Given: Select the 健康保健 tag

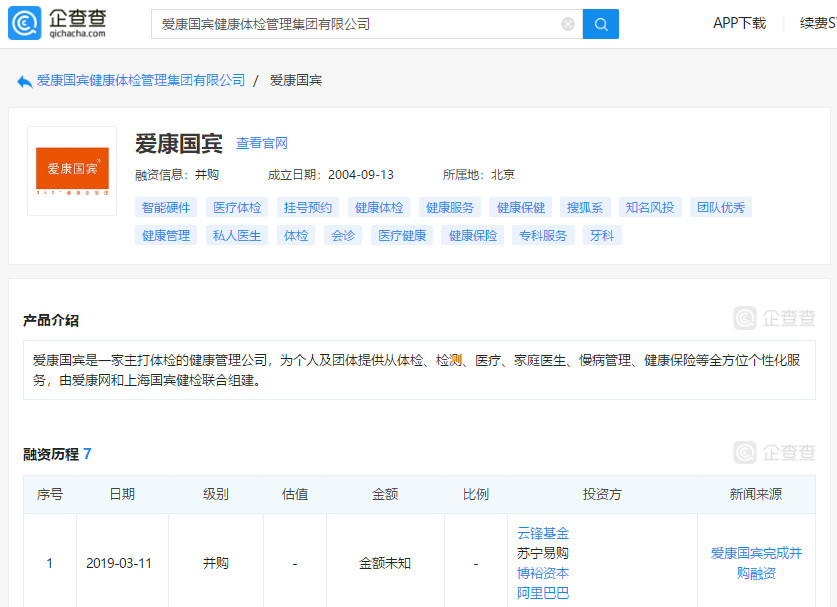Looking at the screenshot, I should coord(521,207).
